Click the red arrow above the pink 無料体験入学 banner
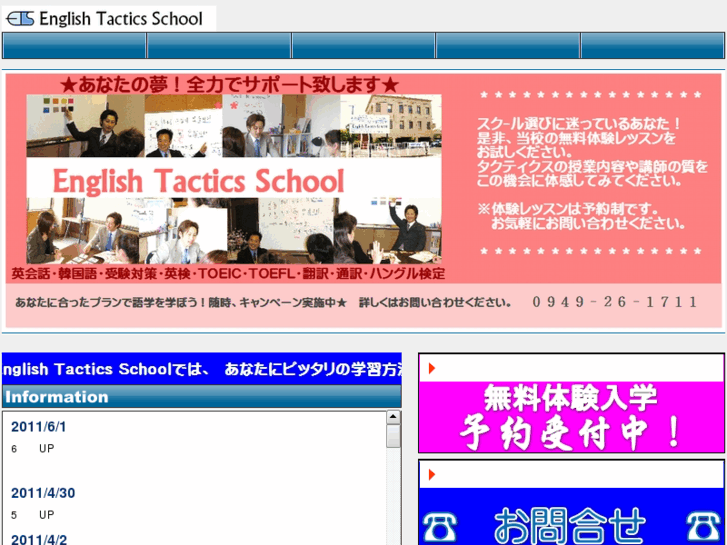727x545 pixels. [x=432, y=368]
